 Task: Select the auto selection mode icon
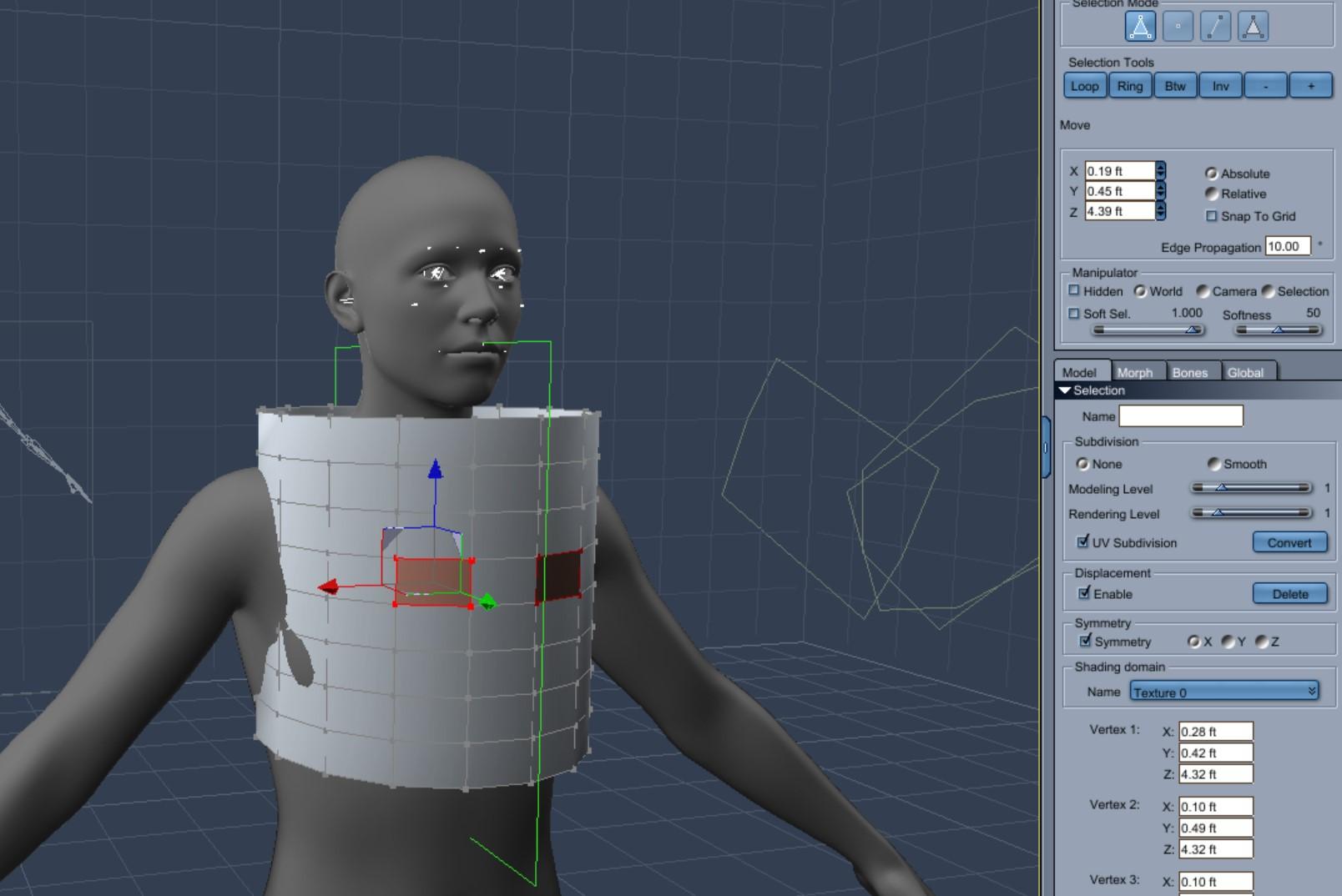click(1140, 27)
